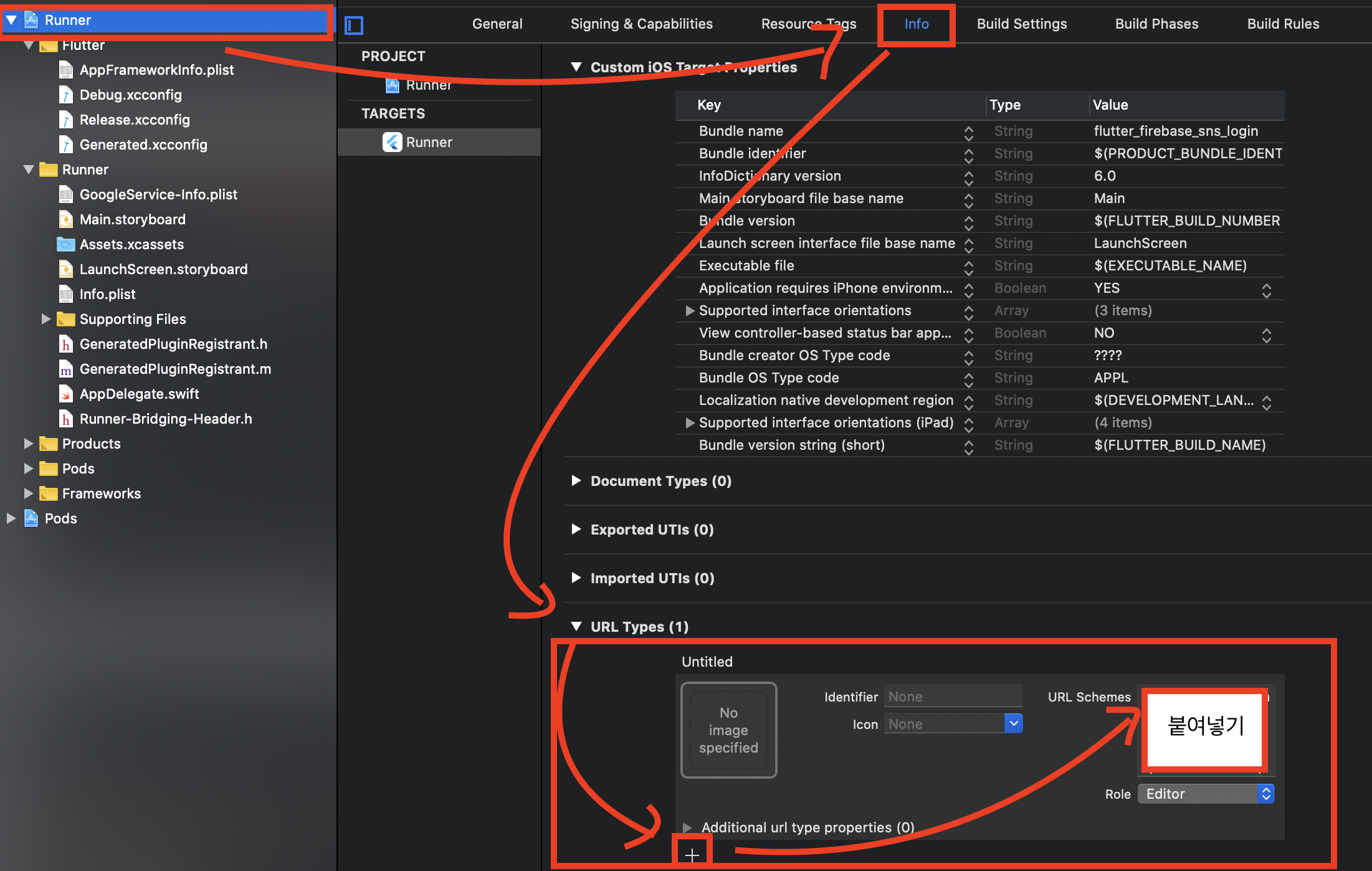Switch to Signing & Capabilities tab
Viewport: 1372px width, 871px height.
(641, 24)
